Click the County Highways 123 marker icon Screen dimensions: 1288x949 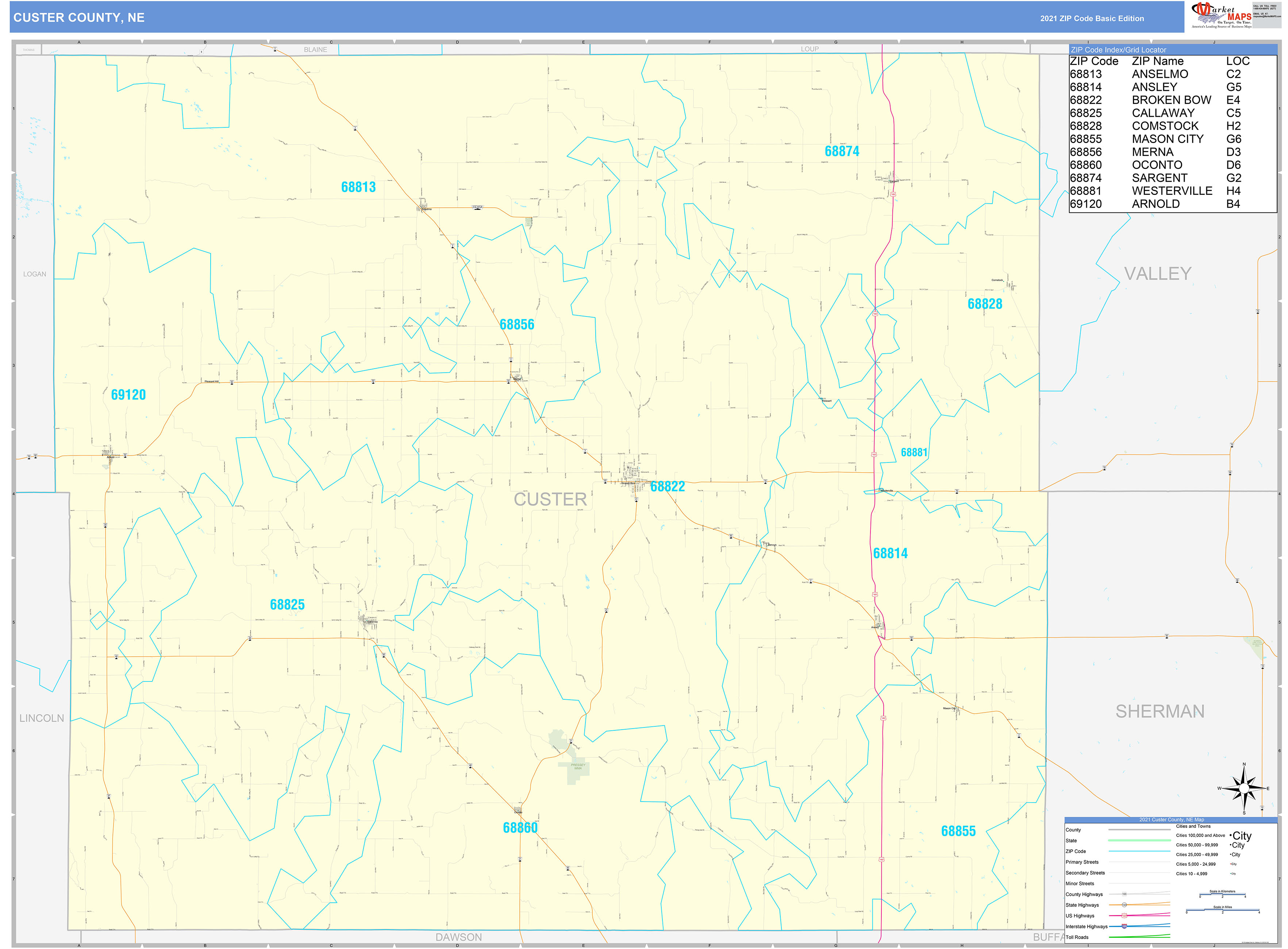pyautogui.click(x=1125, y=894)
